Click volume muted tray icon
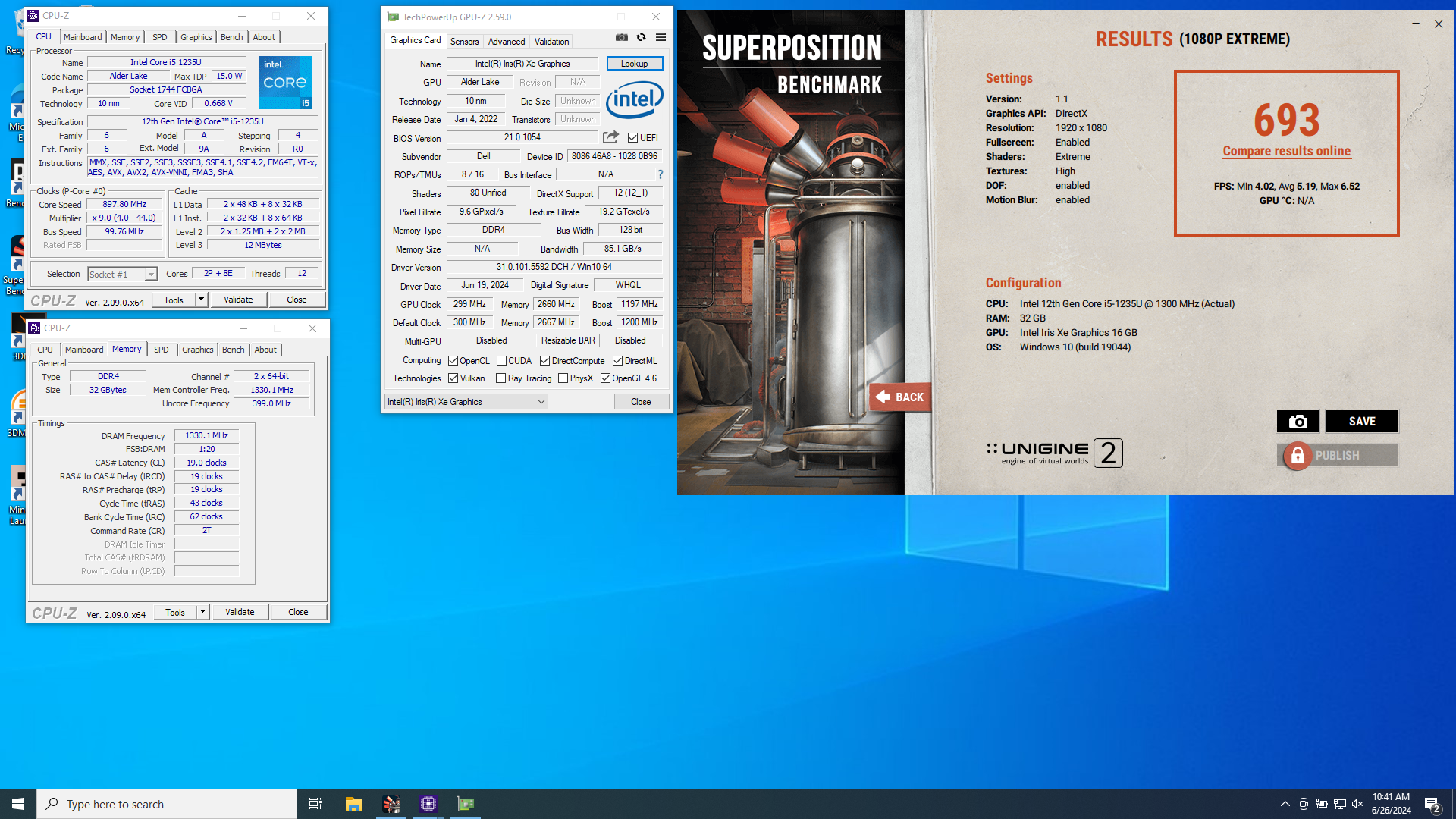Viewport: 1456px width, 819px height. click(1357, 804)
